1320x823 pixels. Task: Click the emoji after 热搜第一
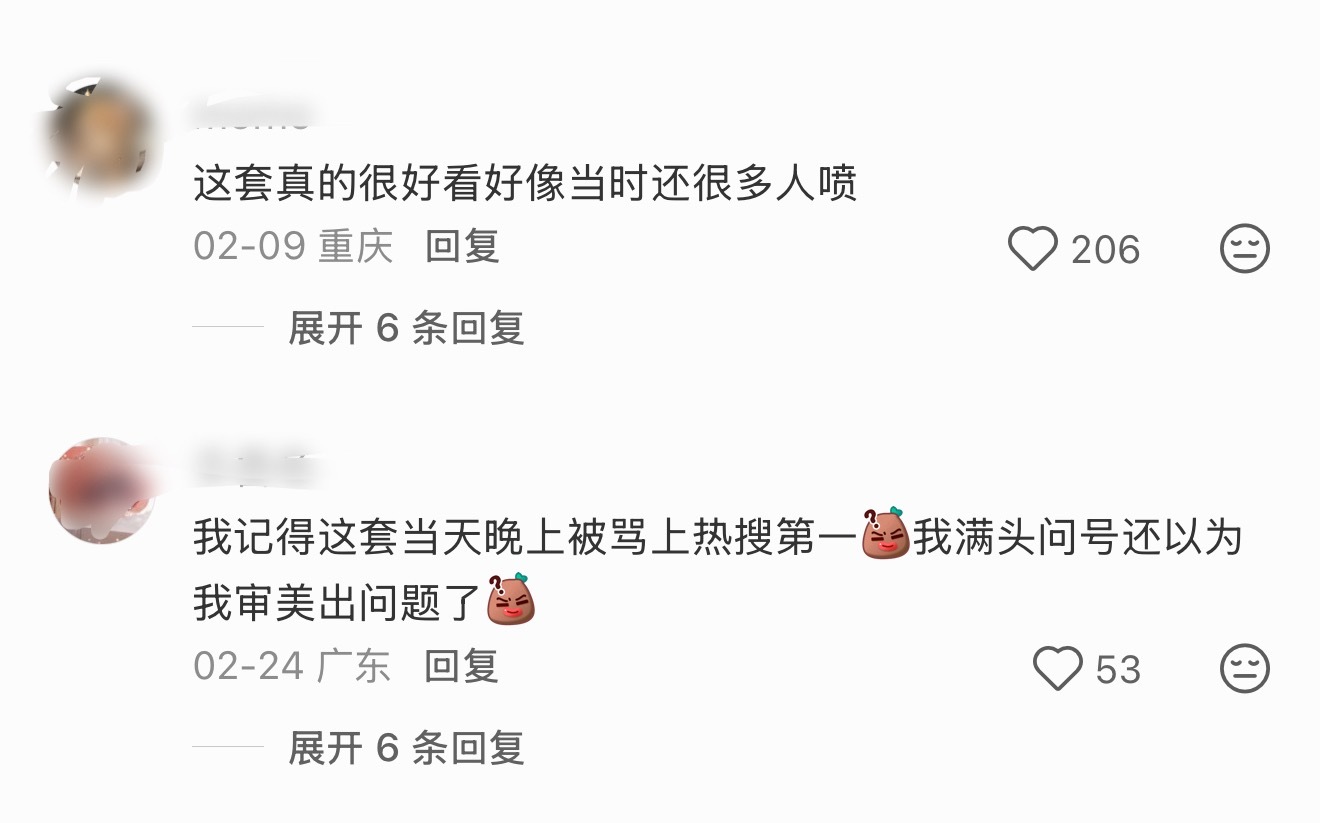pyautogui.click(x=885, y=535)
